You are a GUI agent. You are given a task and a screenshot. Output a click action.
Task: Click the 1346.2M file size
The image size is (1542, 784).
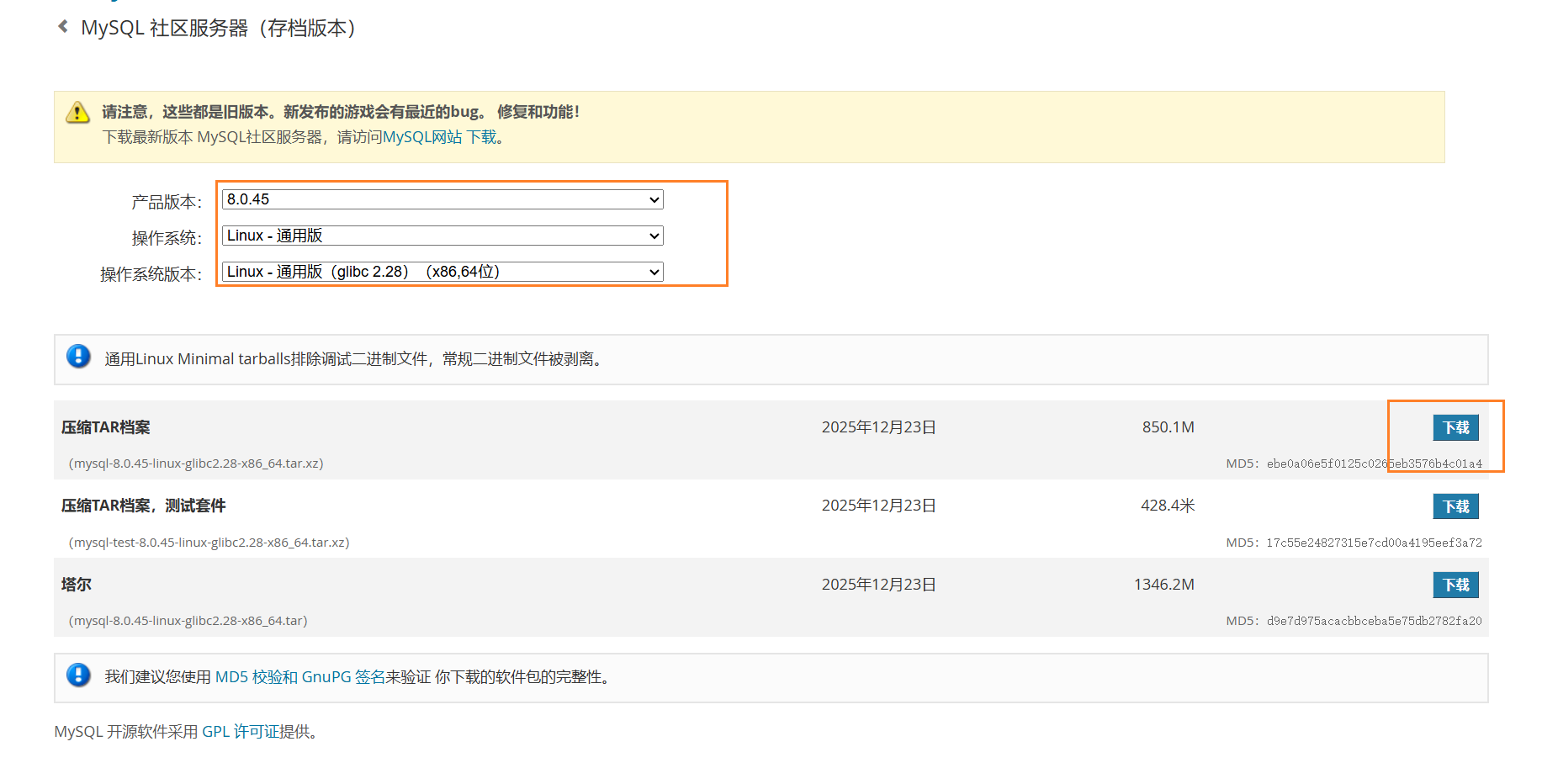1164,585
